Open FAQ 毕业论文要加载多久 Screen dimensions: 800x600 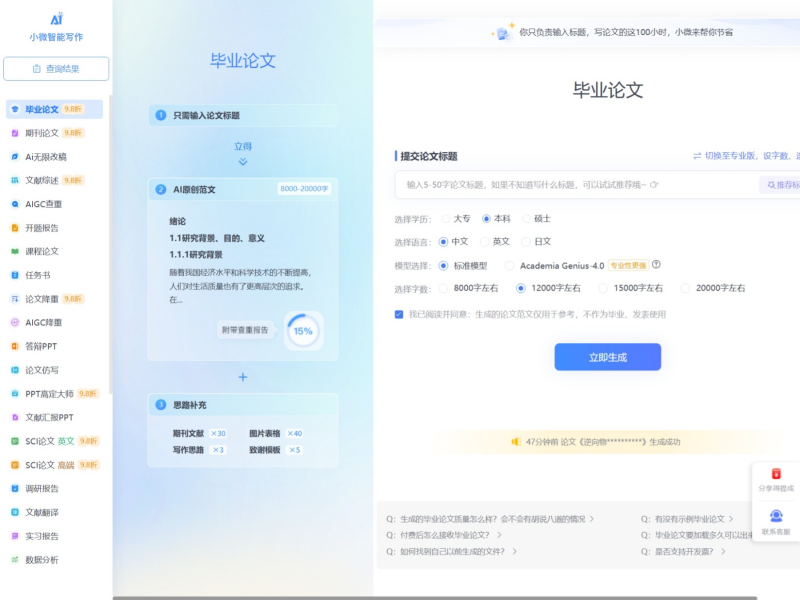[696, 535]
